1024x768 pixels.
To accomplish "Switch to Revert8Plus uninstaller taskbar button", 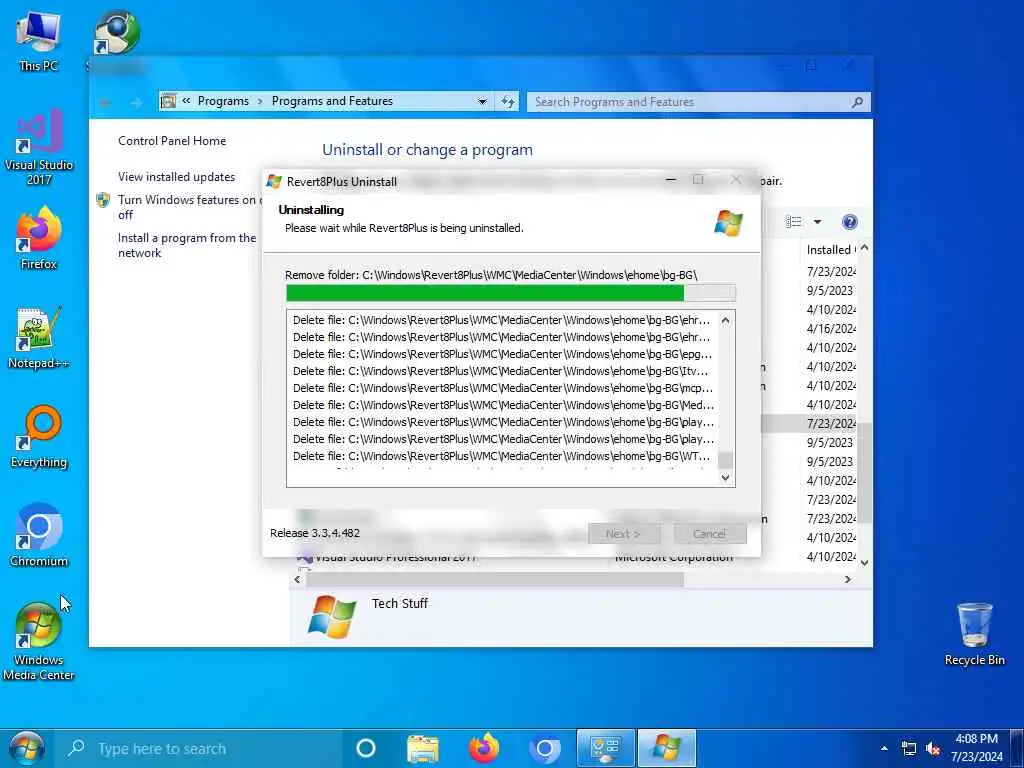I will 667,748.
